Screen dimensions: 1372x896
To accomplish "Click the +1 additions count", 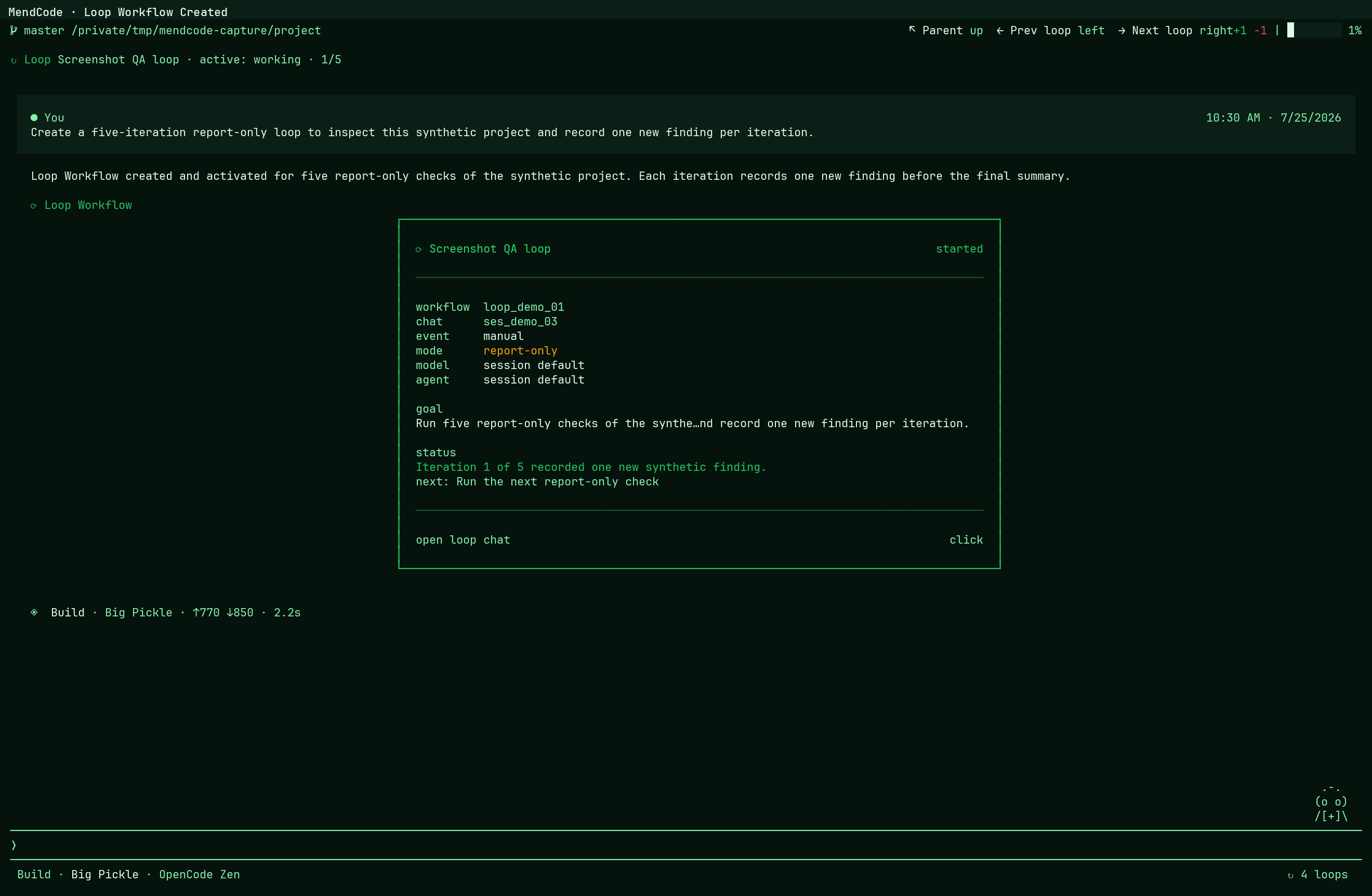I will (x=1240, y=31).
